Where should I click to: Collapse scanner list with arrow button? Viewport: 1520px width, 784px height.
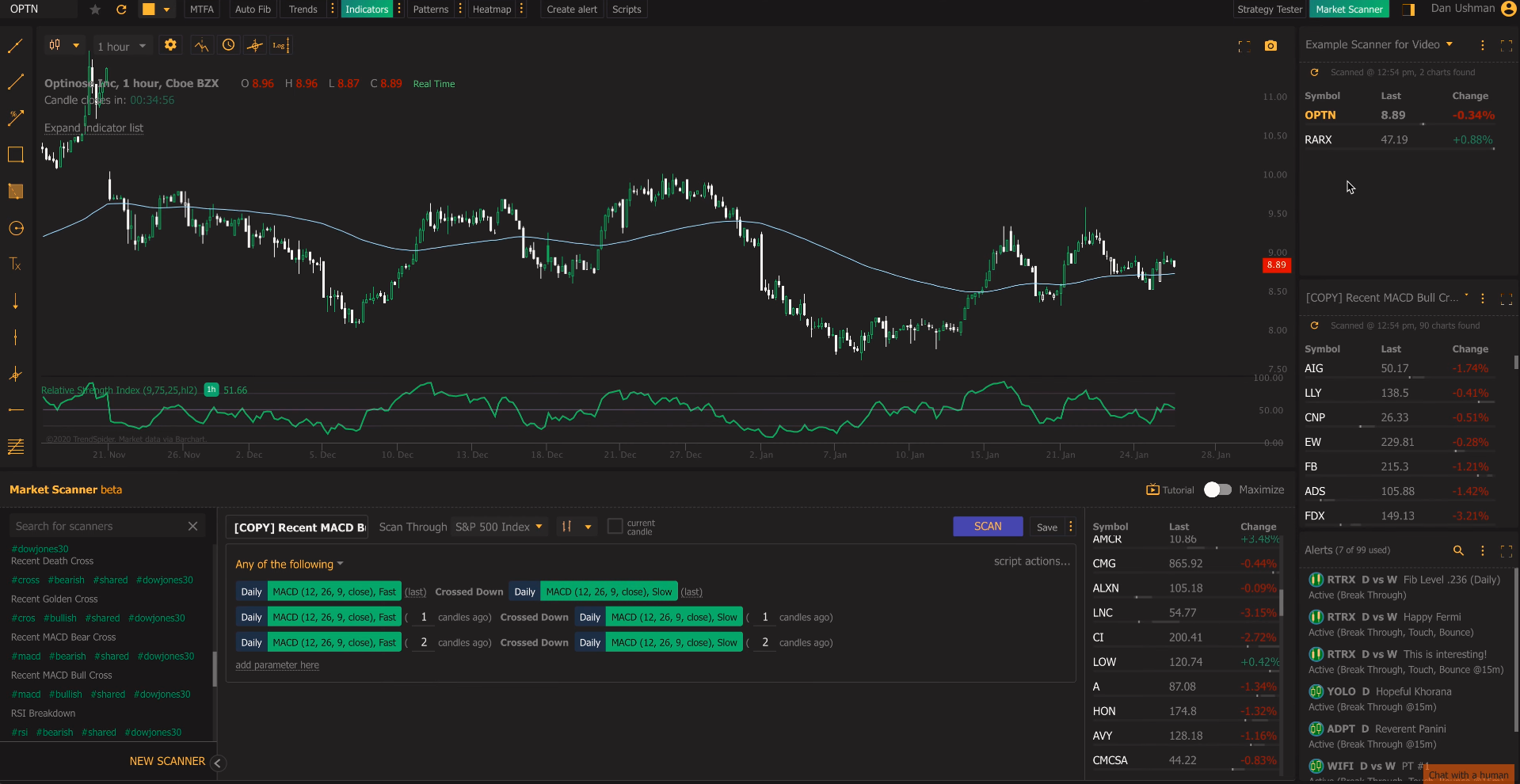(217, 763)
